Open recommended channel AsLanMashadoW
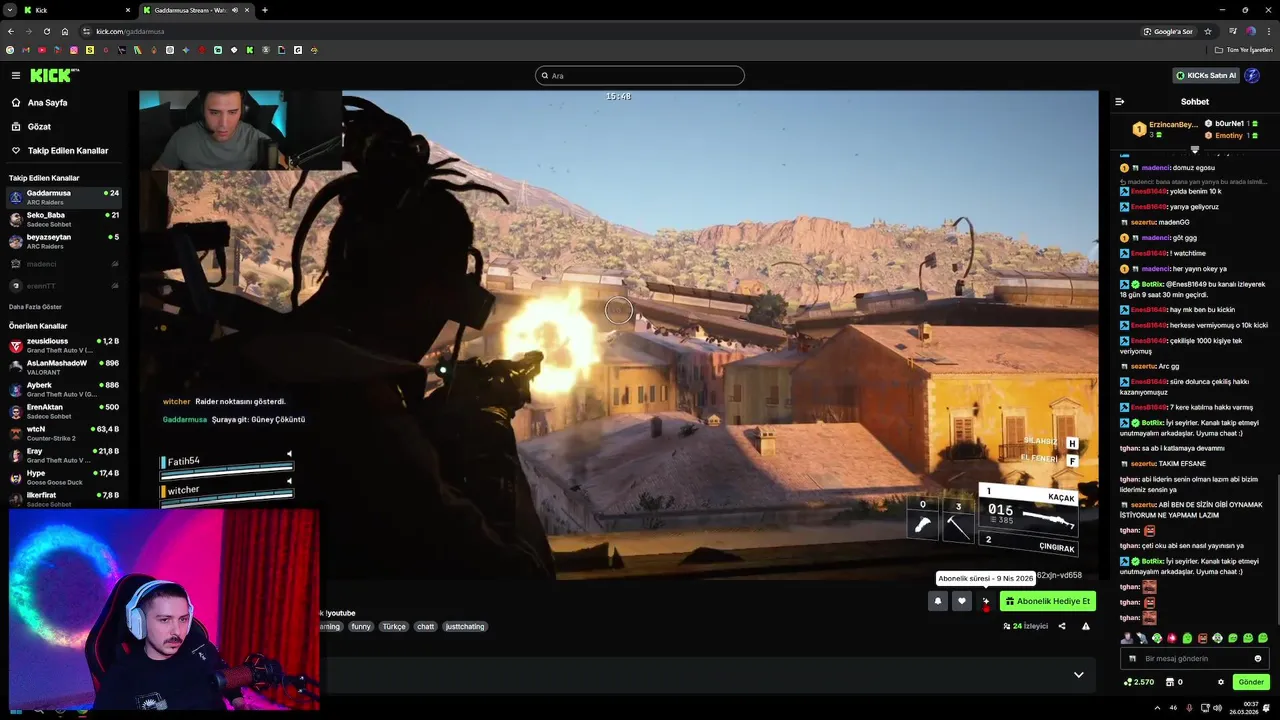1280x720 pixels. 64,367
